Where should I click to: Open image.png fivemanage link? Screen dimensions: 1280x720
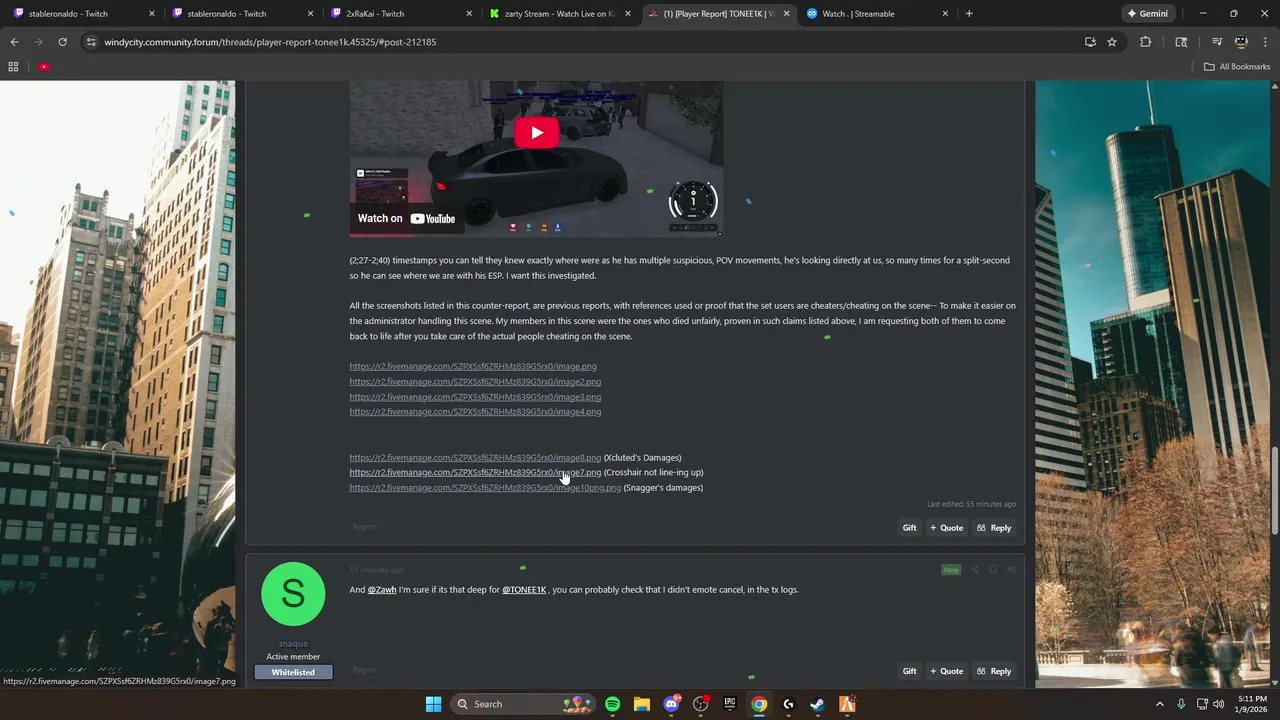click(x=473, y=366)
